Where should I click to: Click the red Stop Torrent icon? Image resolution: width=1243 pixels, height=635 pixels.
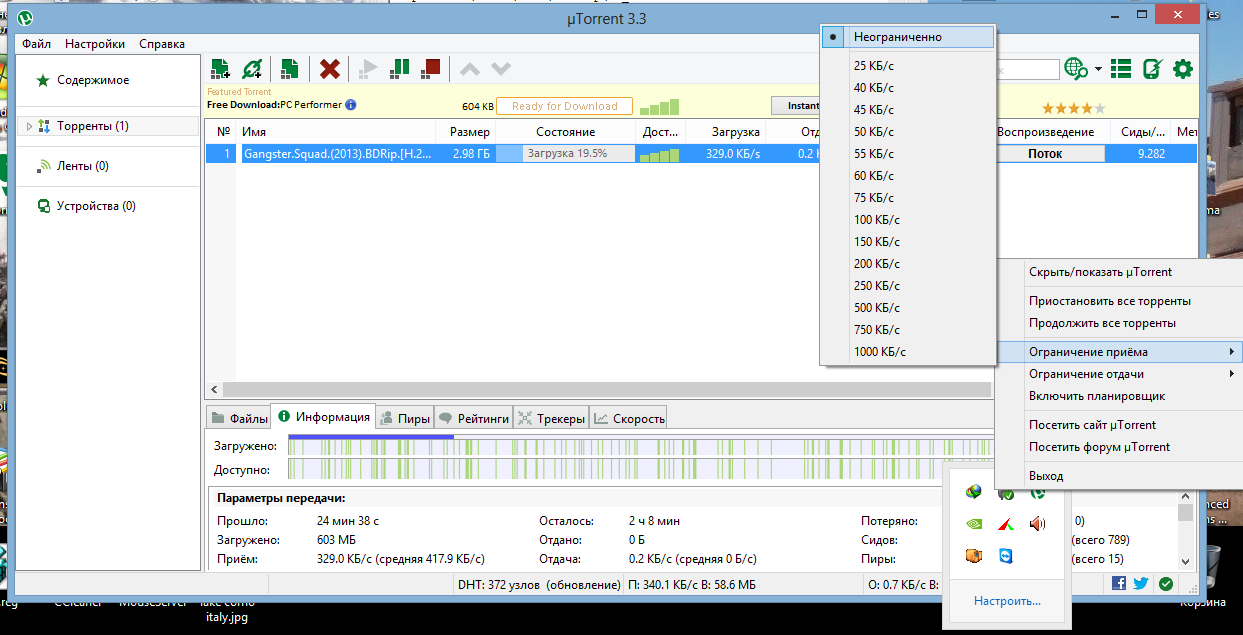[431, 69]
